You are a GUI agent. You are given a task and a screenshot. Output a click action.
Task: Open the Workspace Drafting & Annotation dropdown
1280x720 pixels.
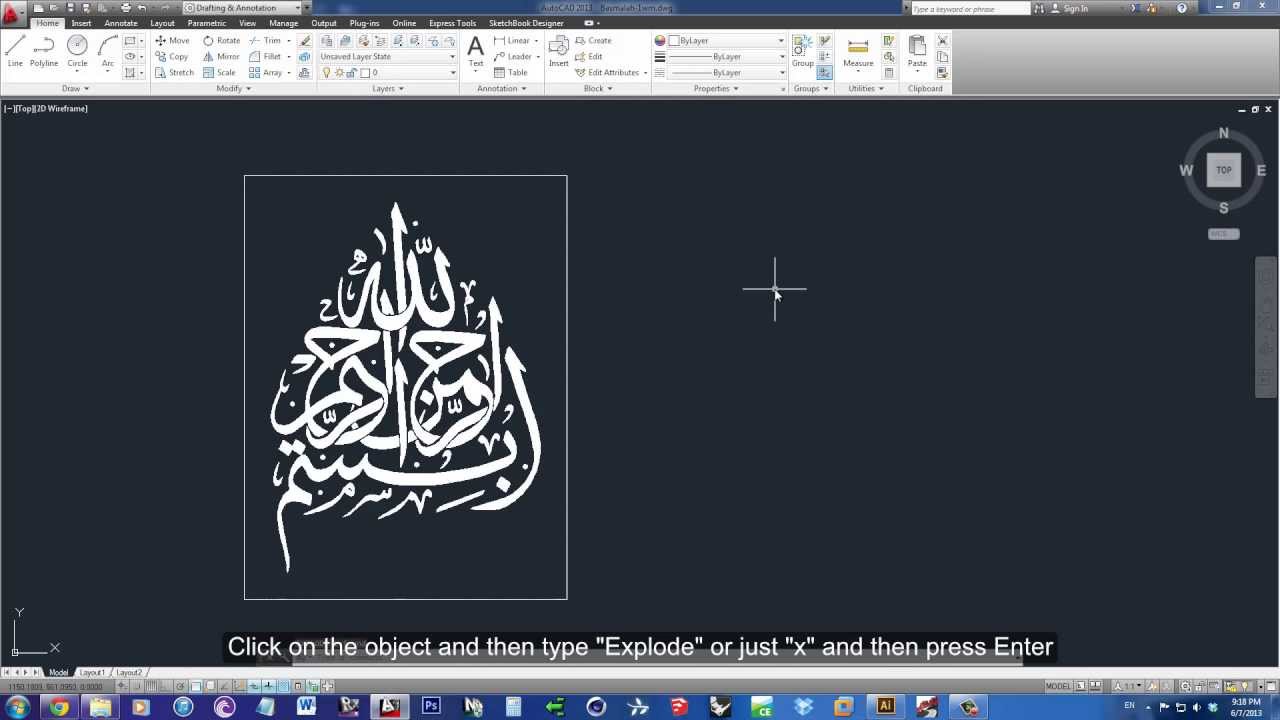click(x=248, y=8)
